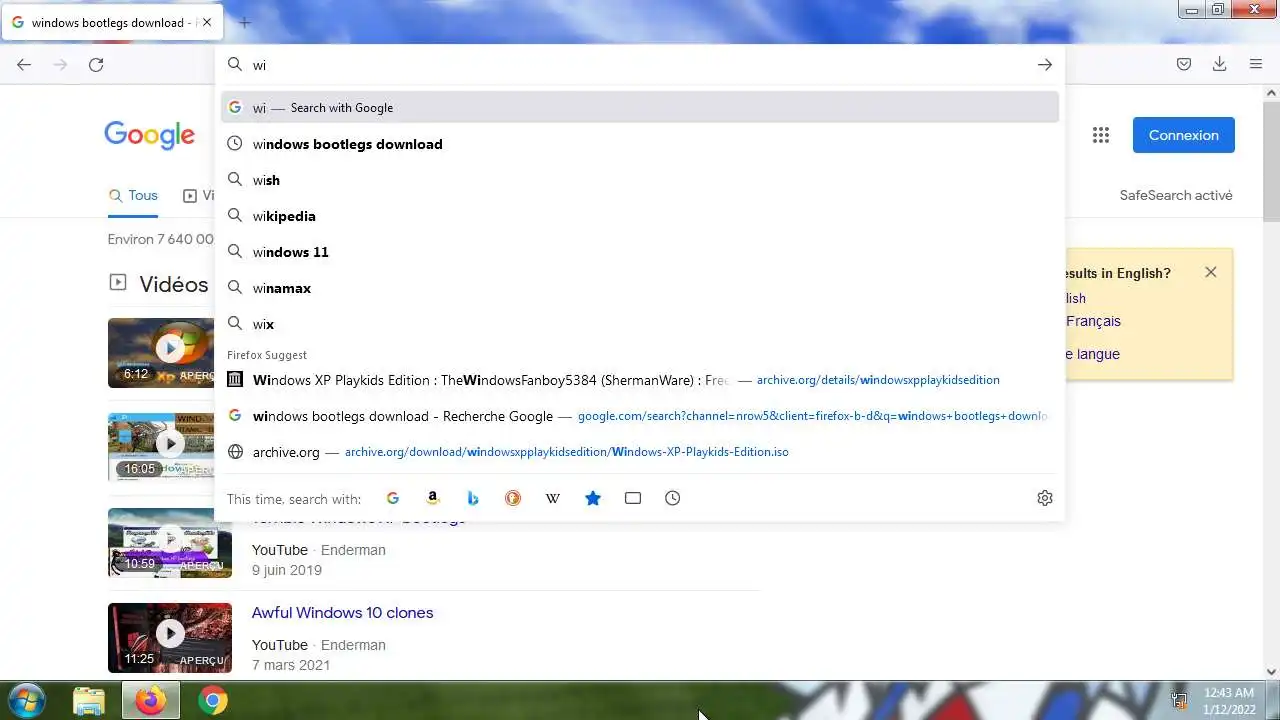Open File Explorer from the taskbar

(x=89, y=701)
